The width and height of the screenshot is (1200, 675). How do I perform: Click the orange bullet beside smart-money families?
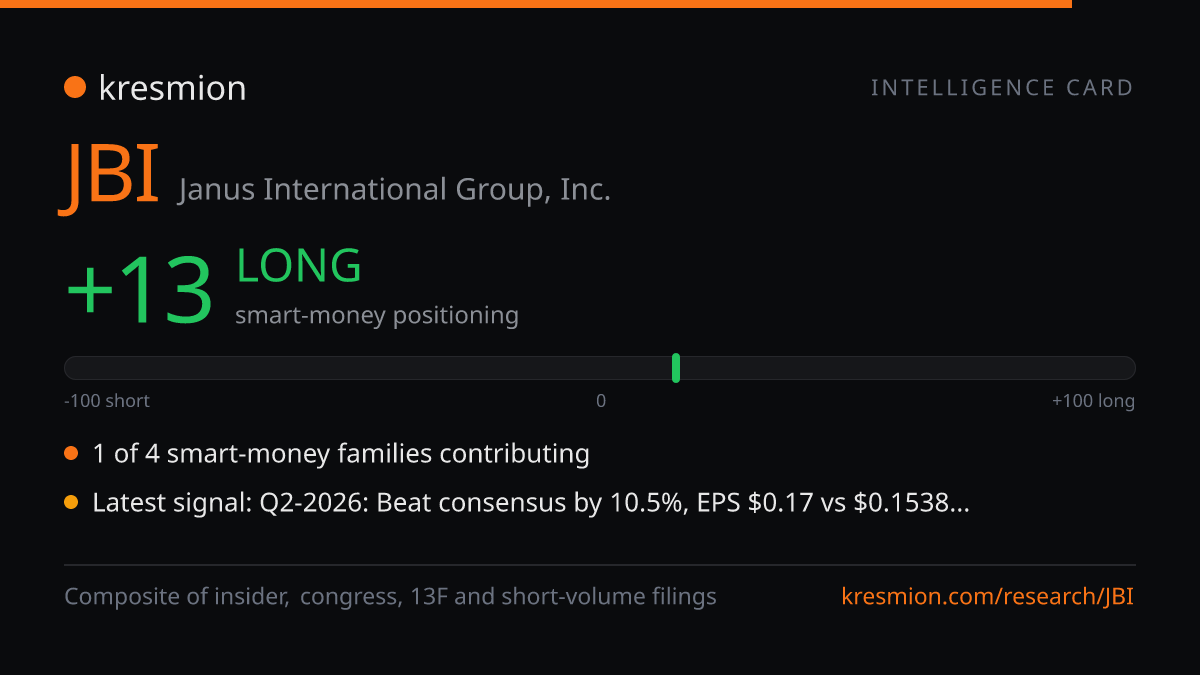point(71,454)
